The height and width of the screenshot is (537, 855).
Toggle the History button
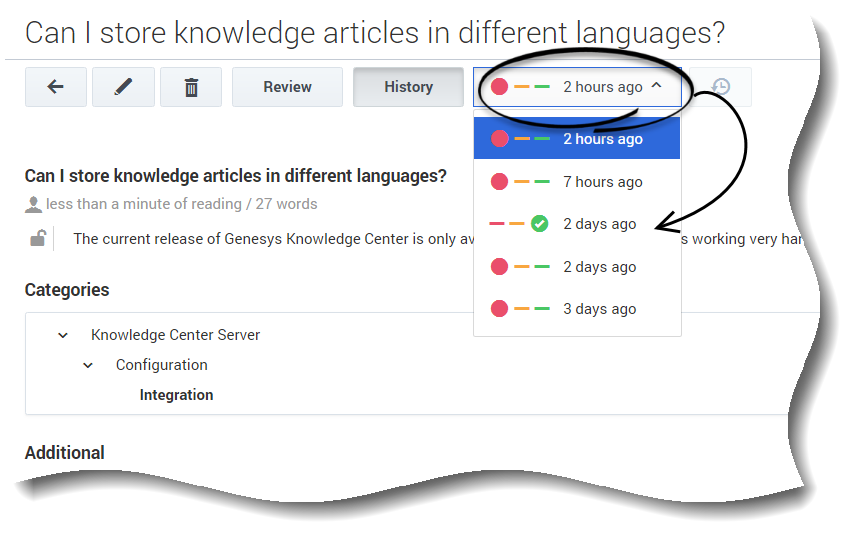coord(408,87)
